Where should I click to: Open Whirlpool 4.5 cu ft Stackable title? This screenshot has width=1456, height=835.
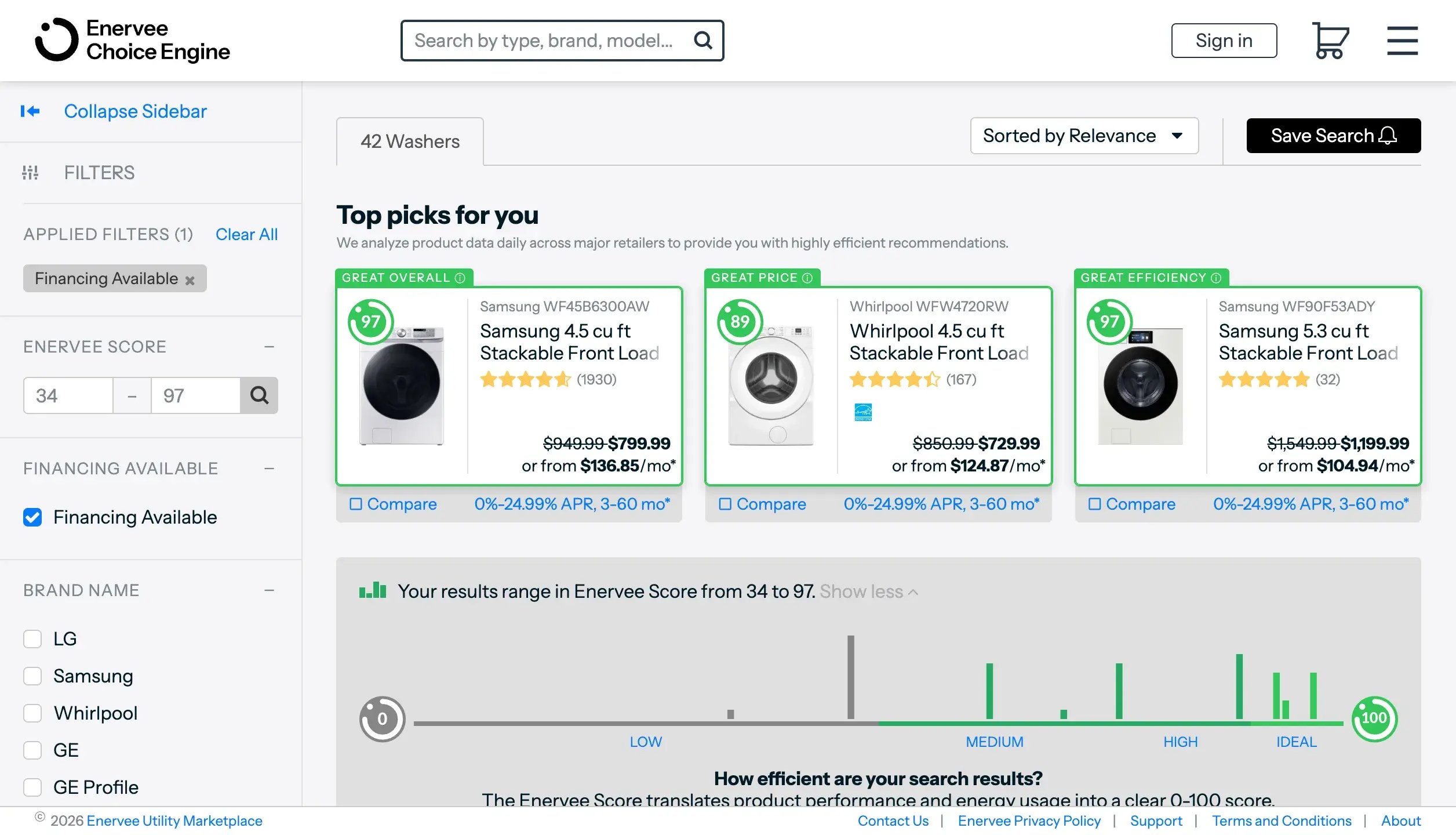point(938,342)
